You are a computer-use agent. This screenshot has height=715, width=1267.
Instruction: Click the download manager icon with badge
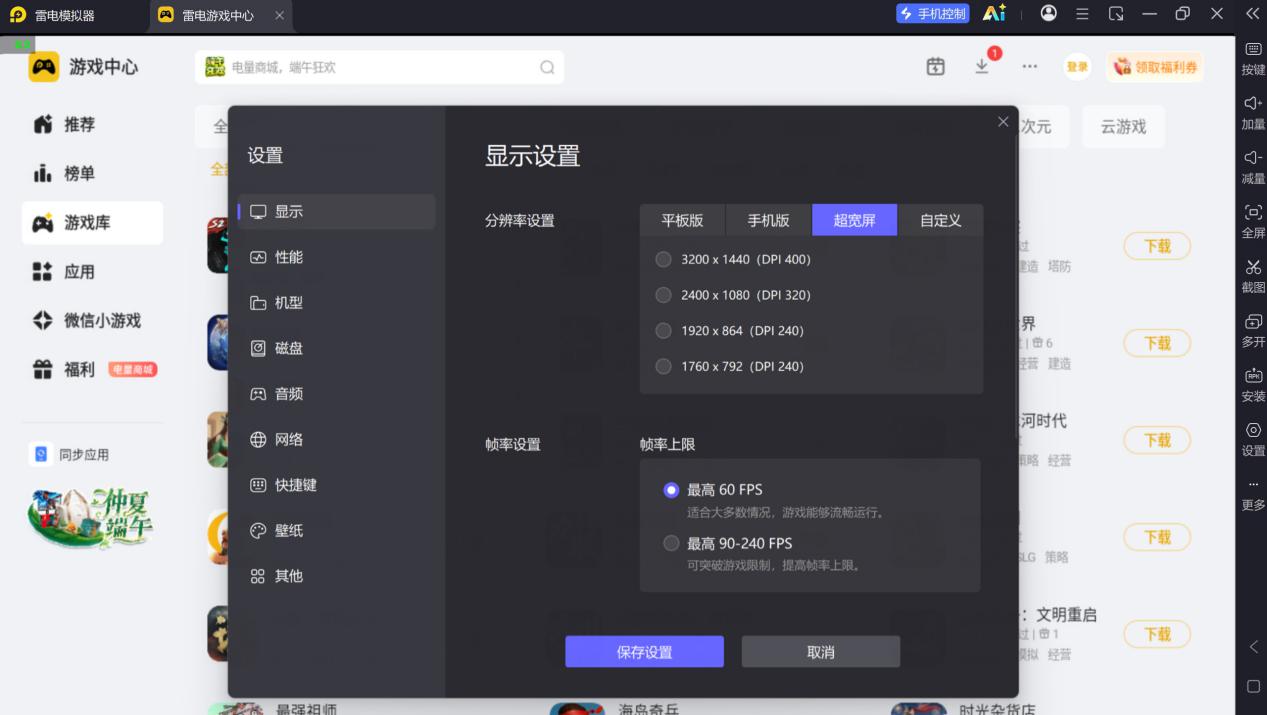click(982, 65)
